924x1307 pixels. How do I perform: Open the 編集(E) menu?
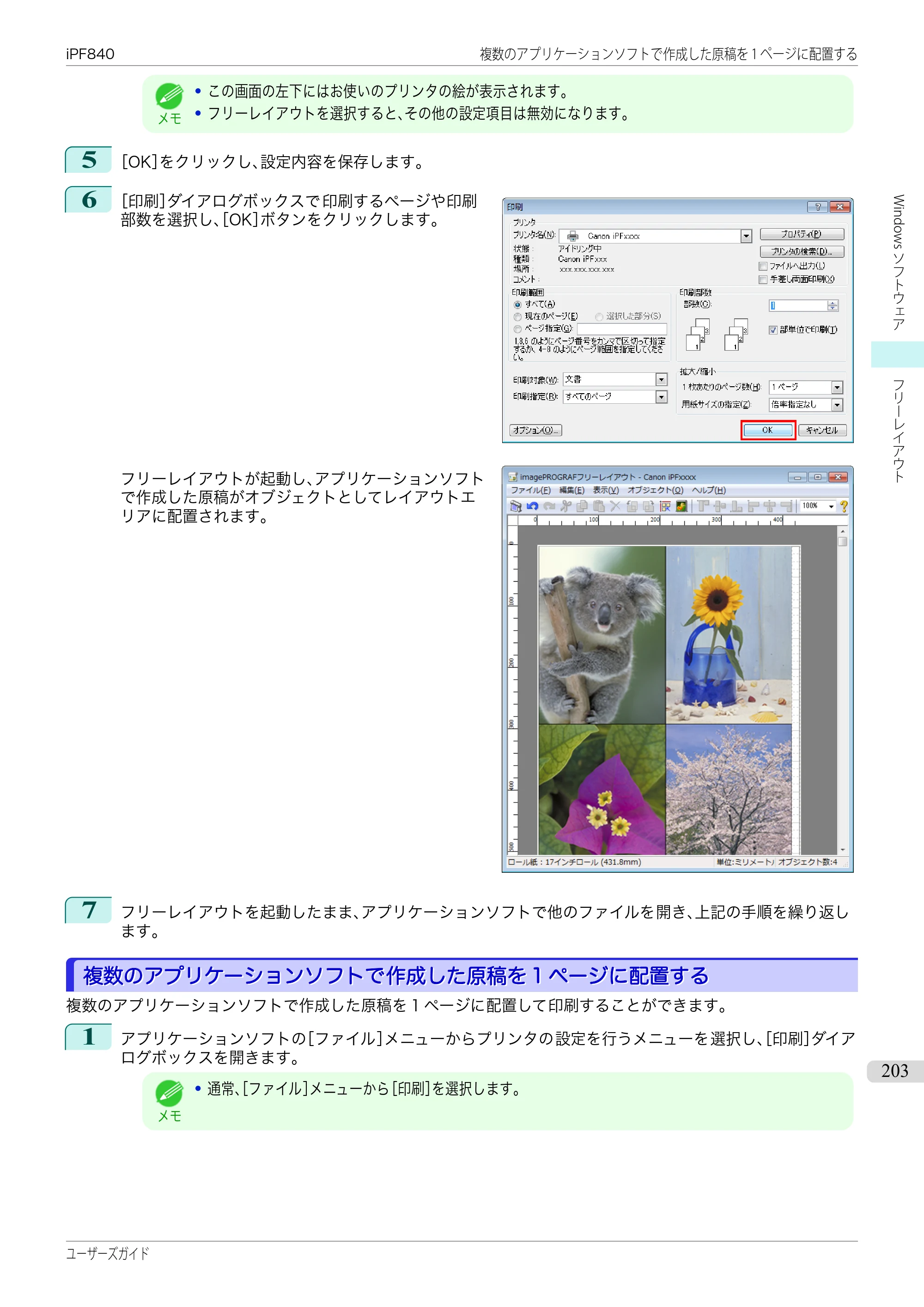click(571, 490)
